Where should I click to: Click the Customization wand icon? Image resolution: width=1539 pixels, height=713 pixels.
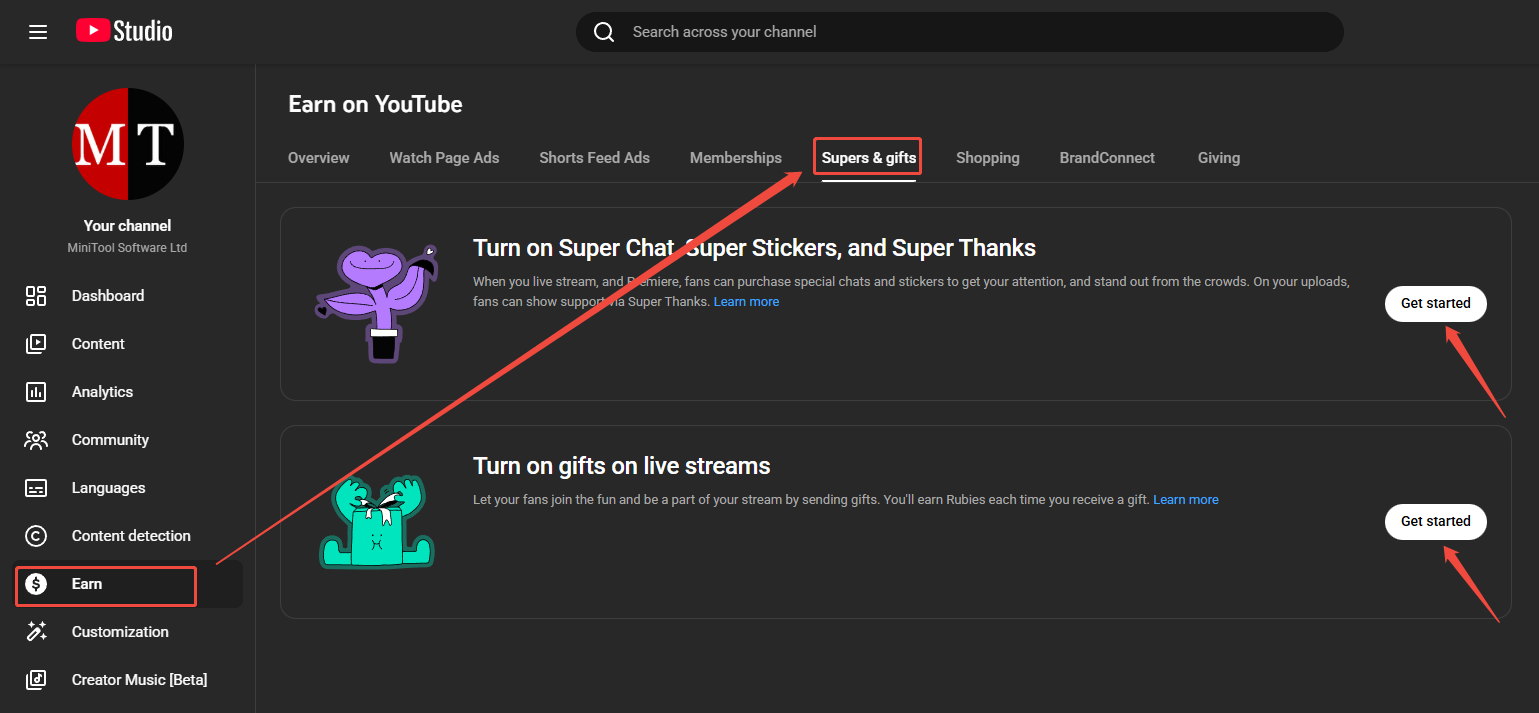pyautogui.click(x=36, y=631)
